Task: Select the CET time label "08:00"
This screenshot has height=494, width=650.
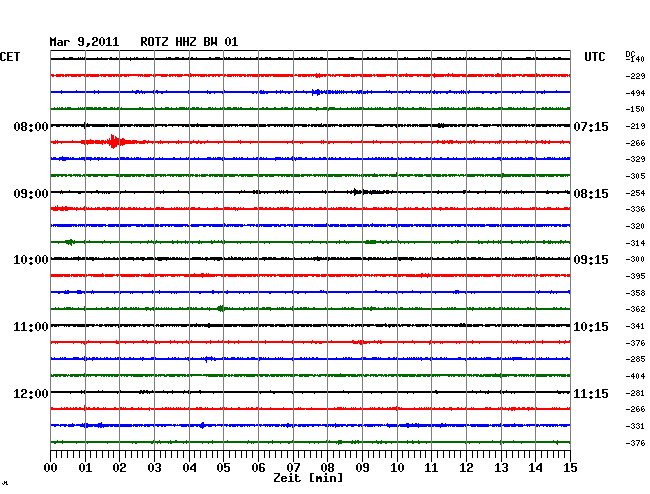Action: tap(31, 126)
